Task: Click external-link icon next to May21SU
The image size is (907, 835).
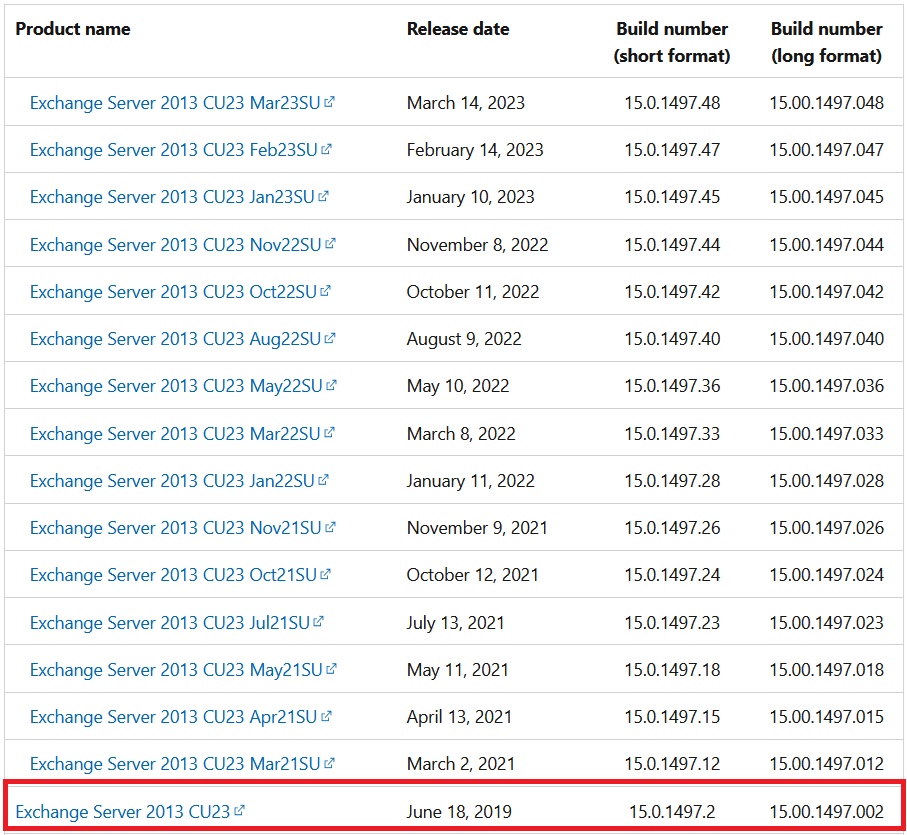Action: (331, 668)
